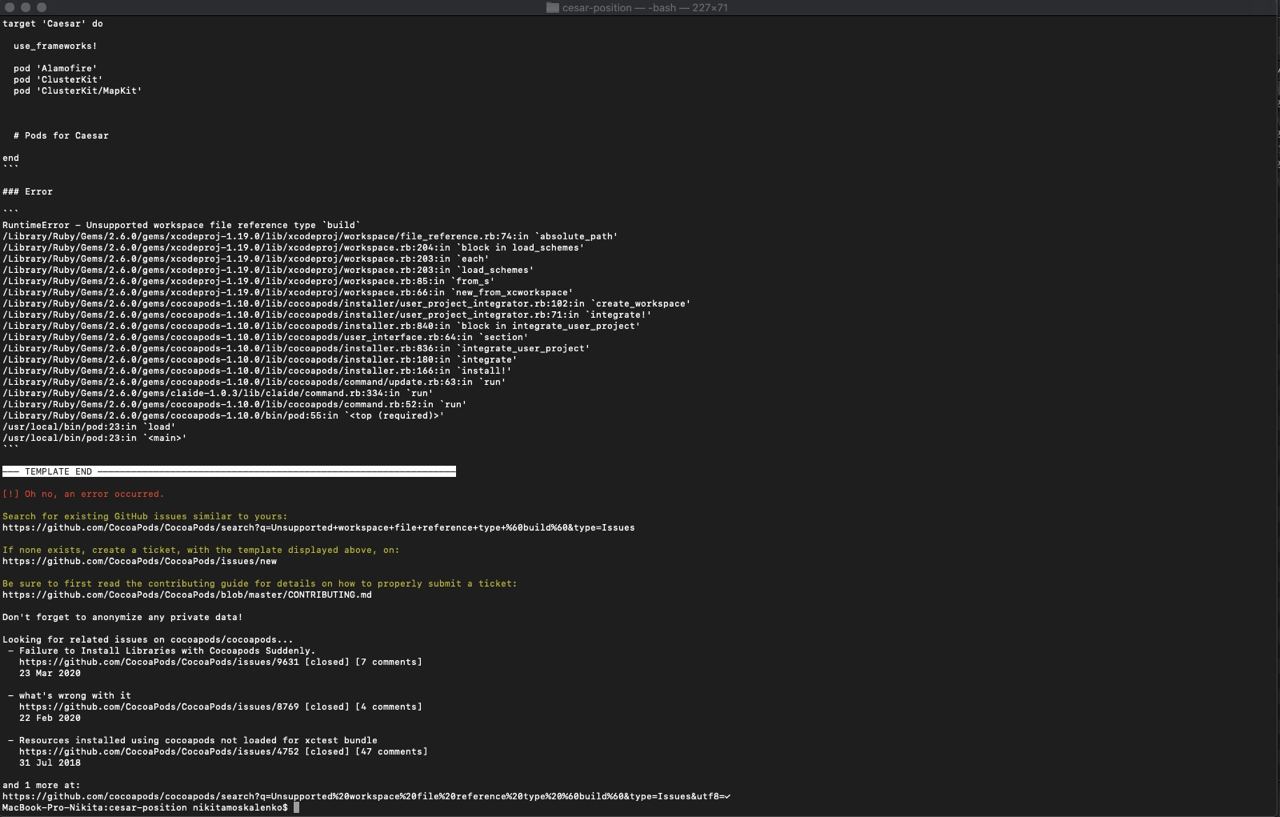The width and height of the screenshot is (1280, 817).
Task: Click the '# Pods for Caesar' comment
Action: point(61,135)
